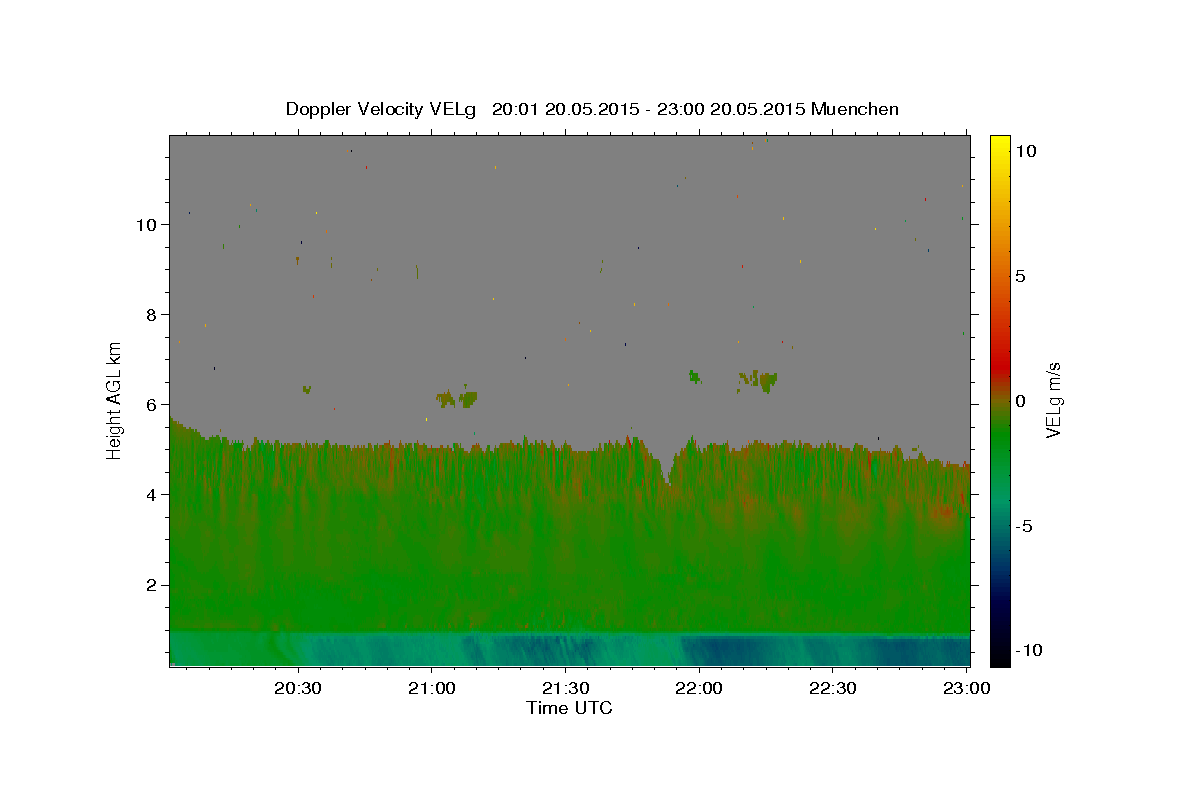This screenshot has height=800, width=1200.
Task: Click the green section of the colorbar
Action: (1000, 440)
